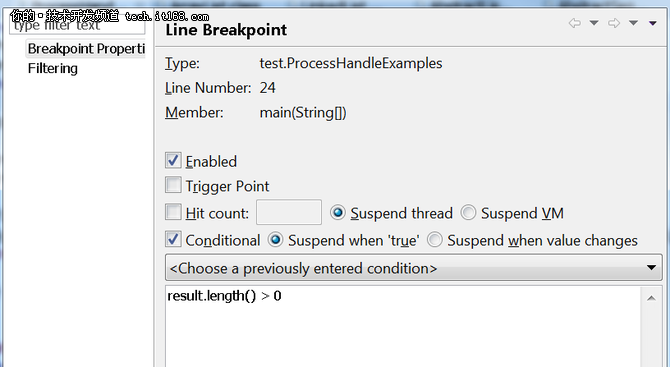Click the forward navigation arrow icon

point(614,23)
